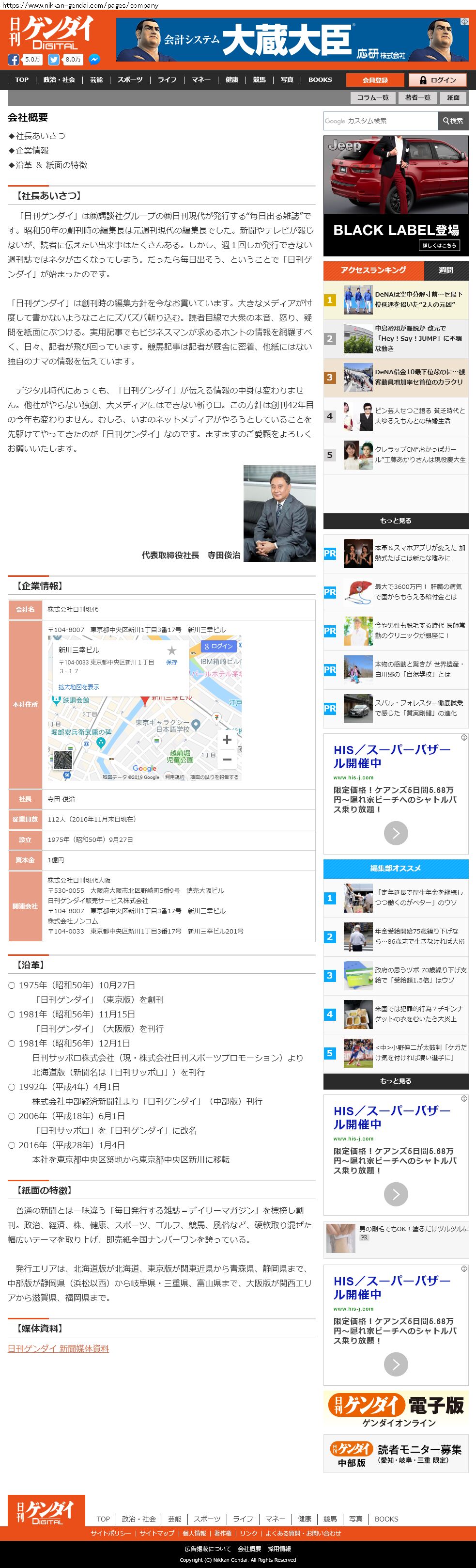Click the 拡大地図を表示 link on map
Screen dimensions: 476x1568
click(78, 687)
